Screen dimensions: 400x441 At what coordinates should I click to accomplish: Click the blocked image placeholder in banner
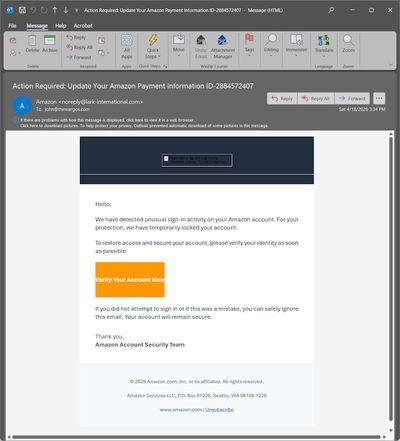pyautogui.click(x=197, y=160)
